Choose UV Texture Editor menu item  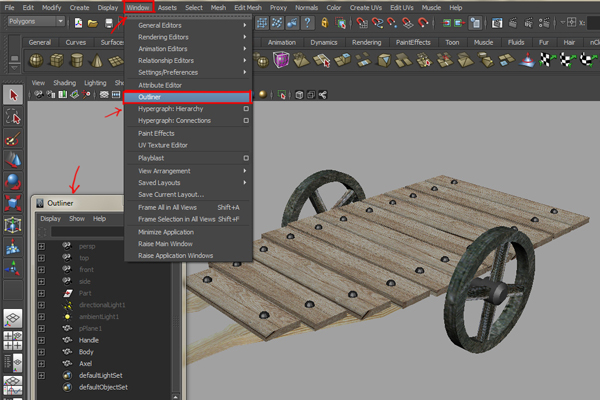click(188, 145)
